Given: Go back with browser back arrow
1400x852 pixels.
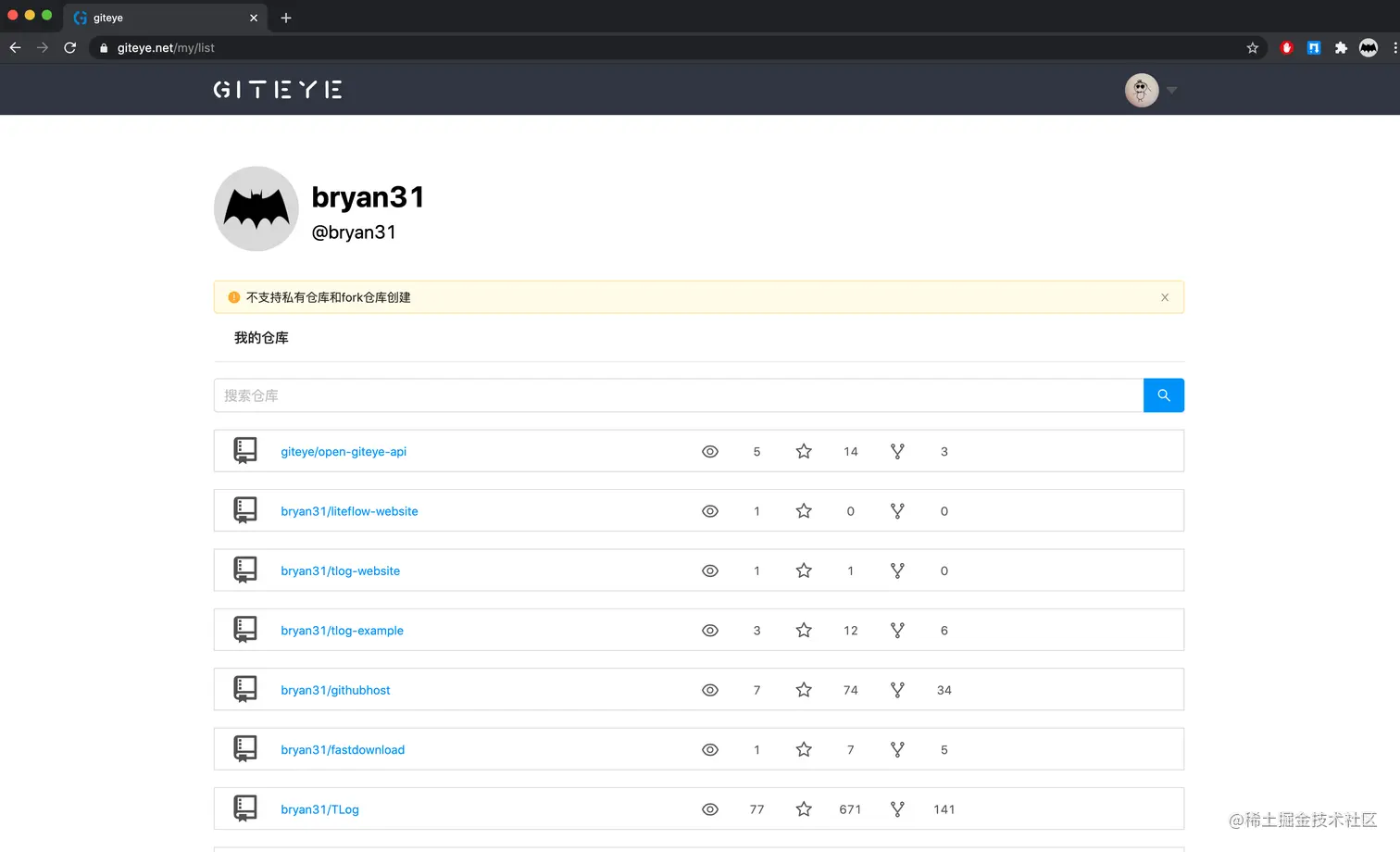Looking at the screenshot, I should tap(15, 47).
